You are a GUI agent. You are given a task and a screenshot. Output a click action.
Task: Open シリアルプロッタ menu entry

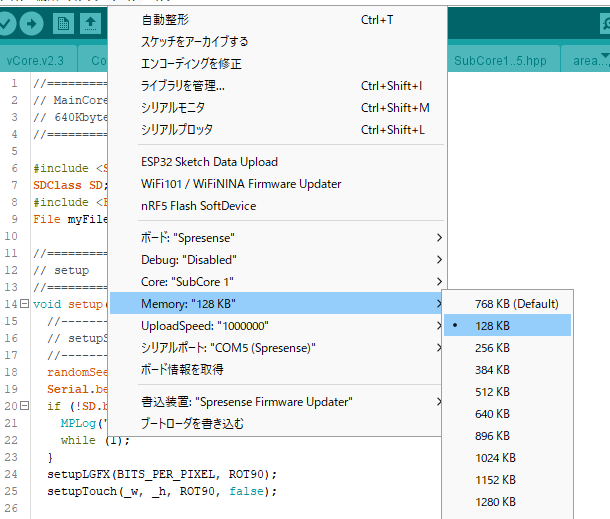(x=177, y=129)
